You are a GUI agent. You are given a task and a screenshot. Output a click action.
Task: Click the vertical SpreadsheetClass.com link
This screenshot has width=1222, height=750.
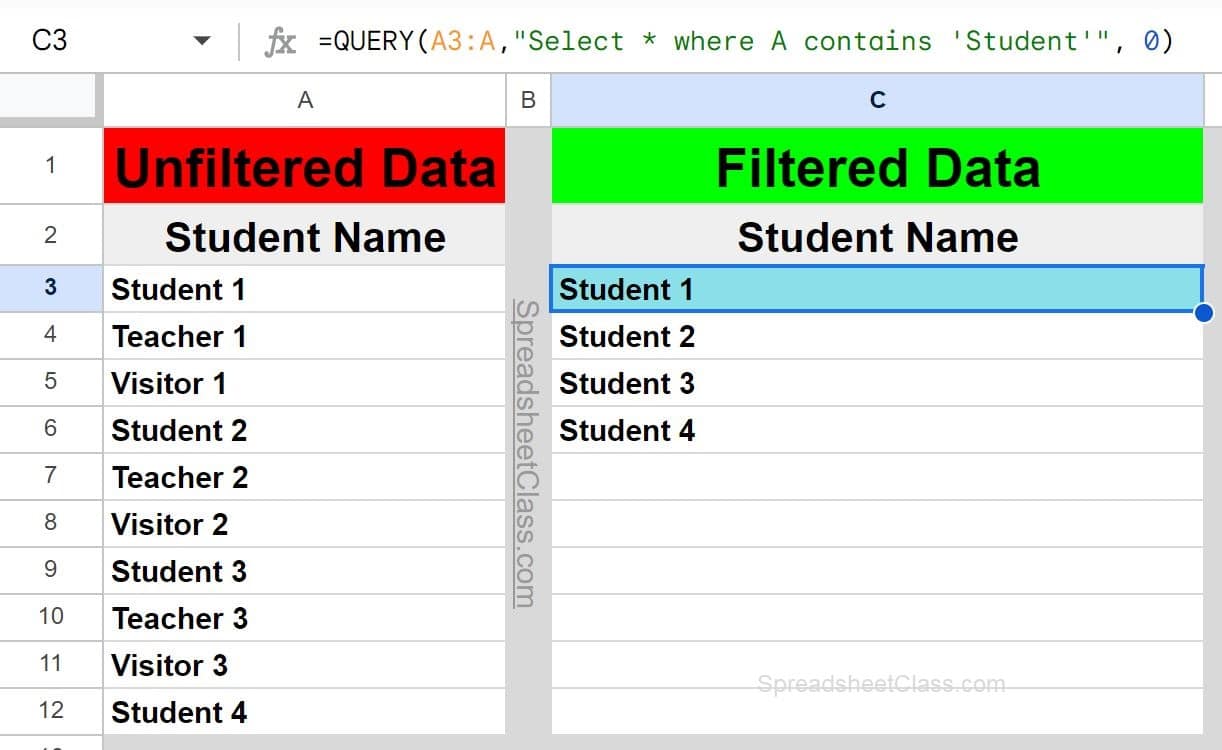point(527,454)
